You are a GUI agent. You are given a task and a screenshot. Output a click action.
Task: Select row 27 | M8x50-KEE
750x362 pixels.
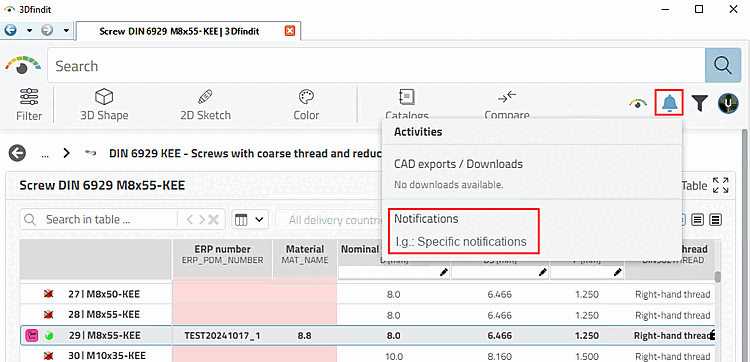tap(104, 294)
